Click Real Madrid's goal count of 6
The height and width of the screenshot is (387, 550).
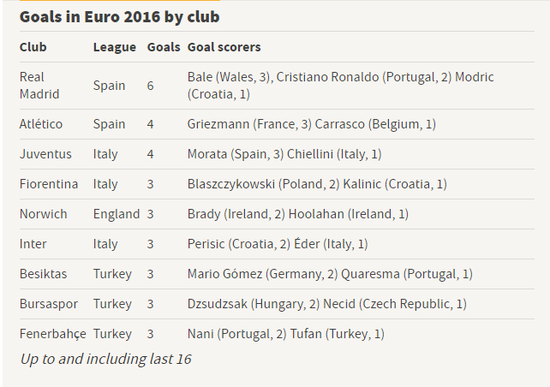[x=150, y=86]
